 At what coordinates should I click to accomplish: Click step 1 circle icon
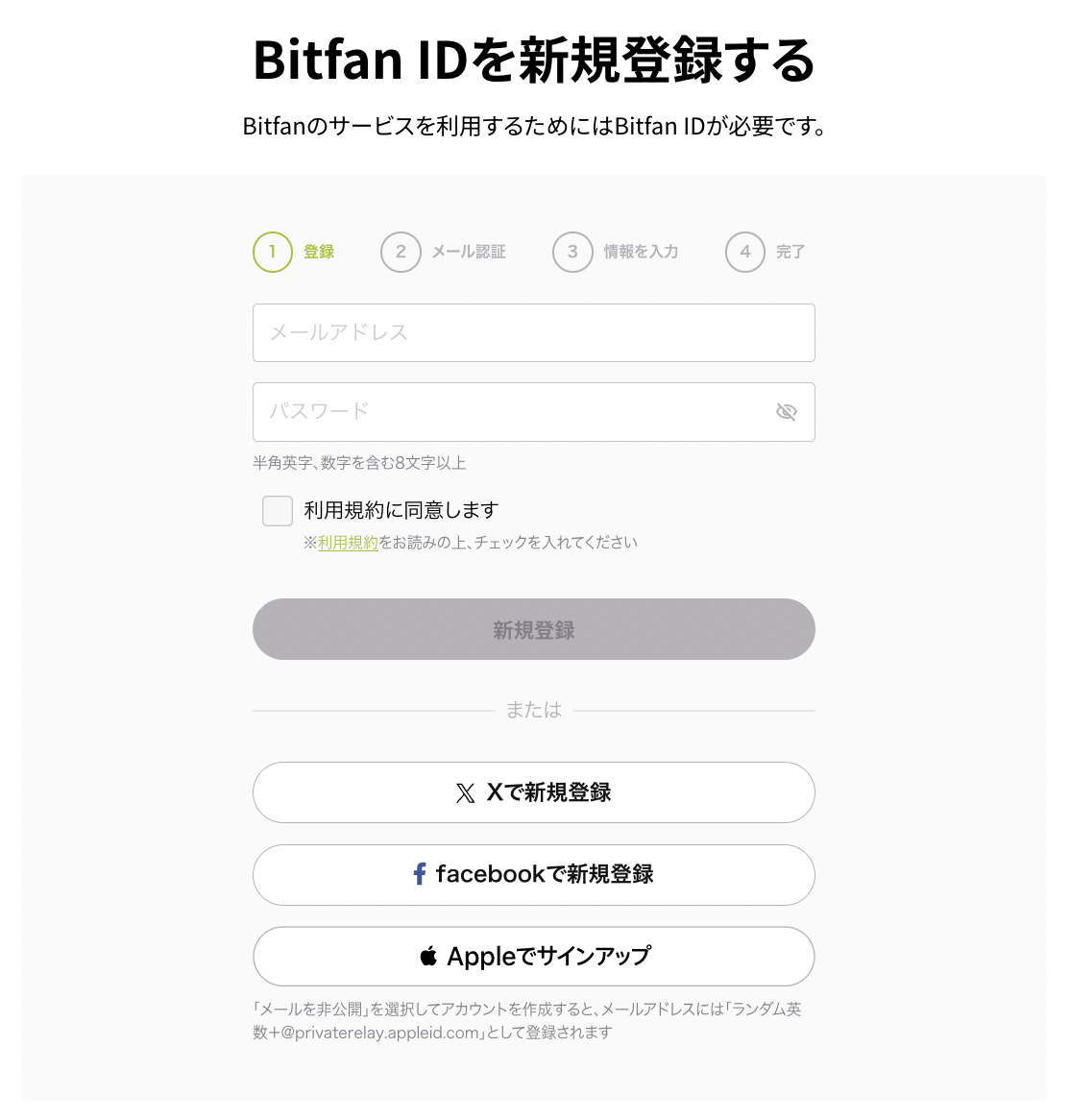point(273,252)
